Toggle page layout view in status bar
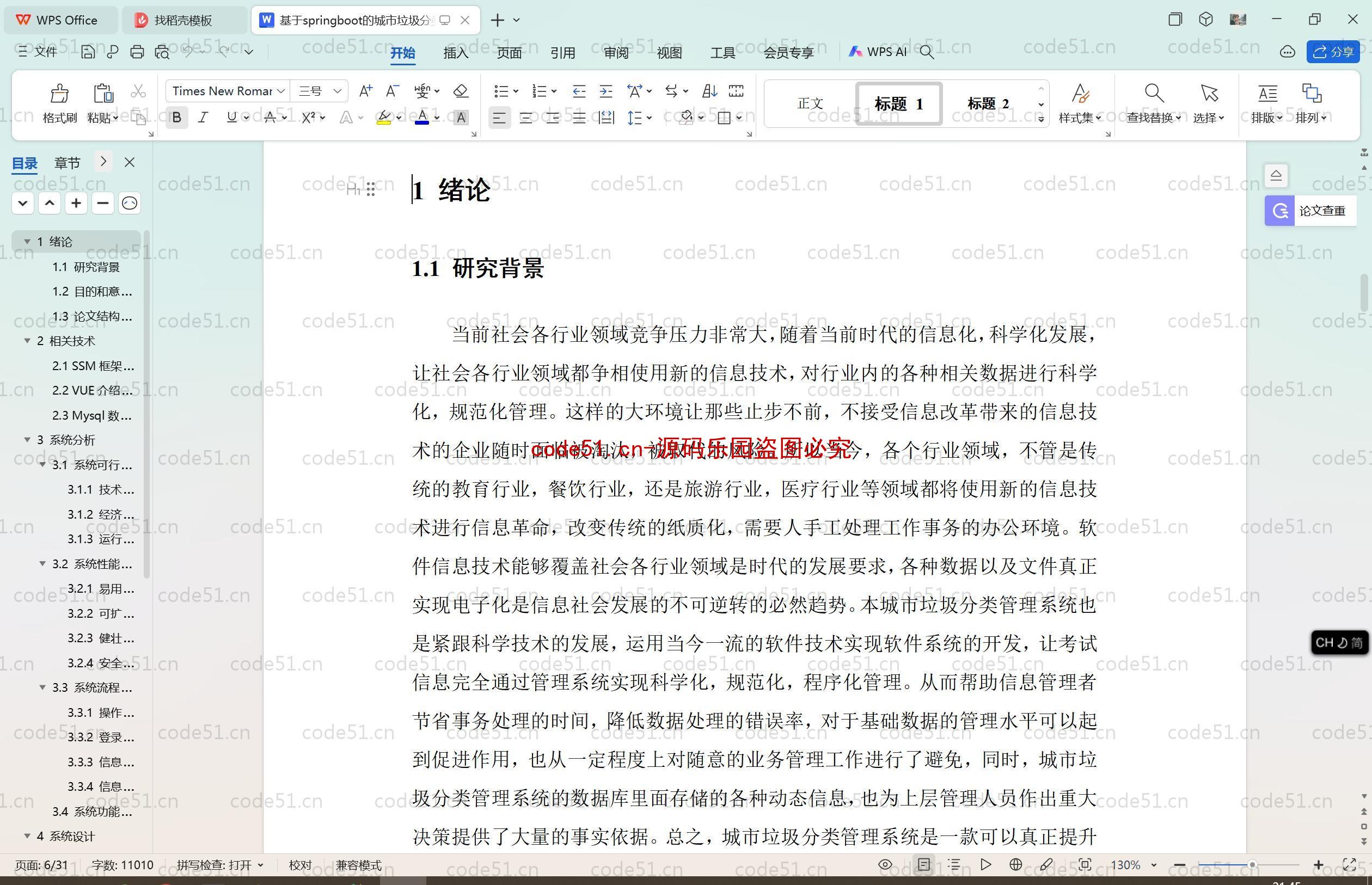The image size is (1372, 885). coord(924,864)
